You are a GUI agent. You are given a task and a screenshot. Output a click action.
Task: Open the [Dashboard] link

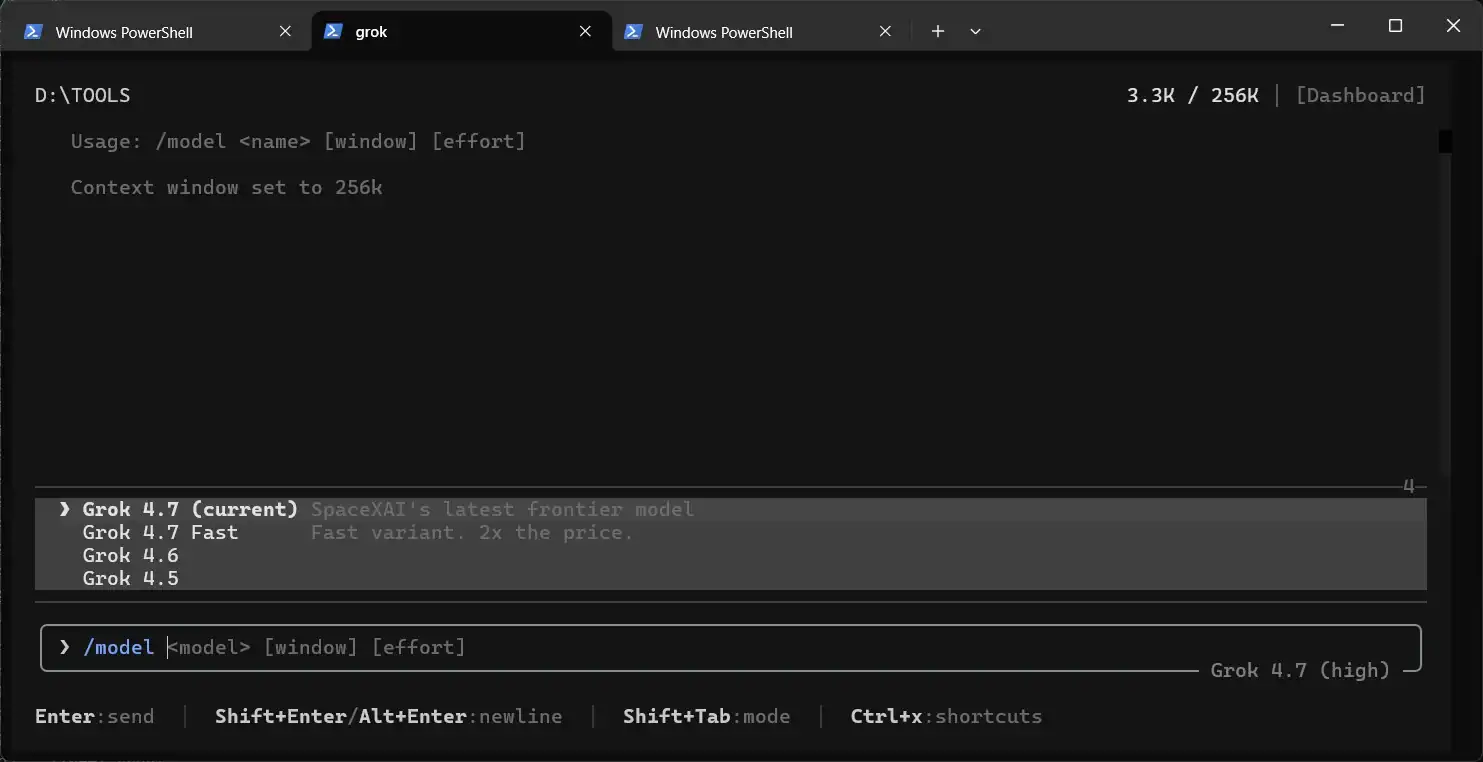1360,95
